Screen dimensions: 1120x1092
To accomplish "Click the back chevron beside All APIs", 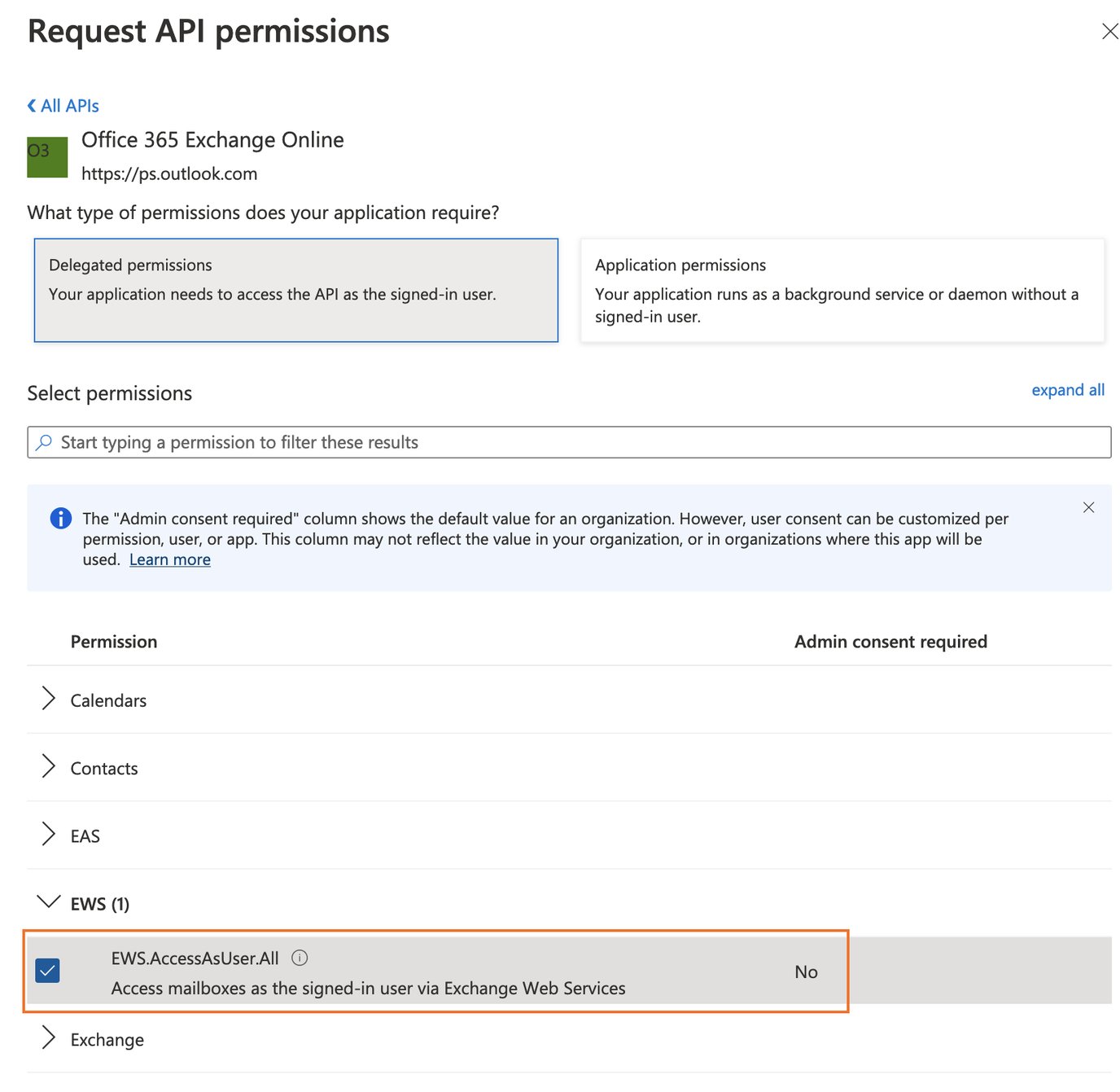I will [31, 105].
